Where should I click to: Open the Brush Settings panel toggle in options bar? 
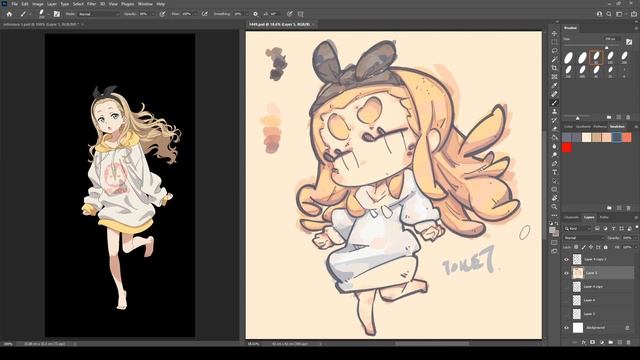(x=57, y=14)
